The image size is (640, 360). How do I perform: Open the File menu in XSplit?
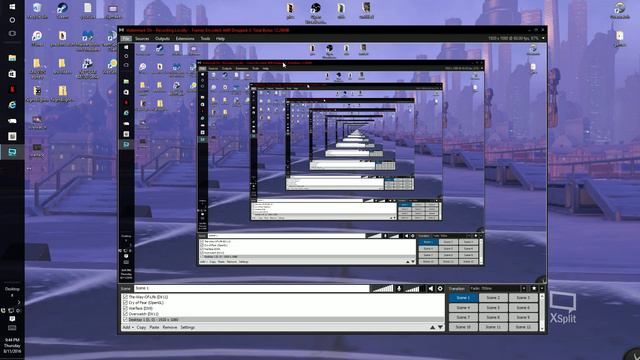pos(126,38)
